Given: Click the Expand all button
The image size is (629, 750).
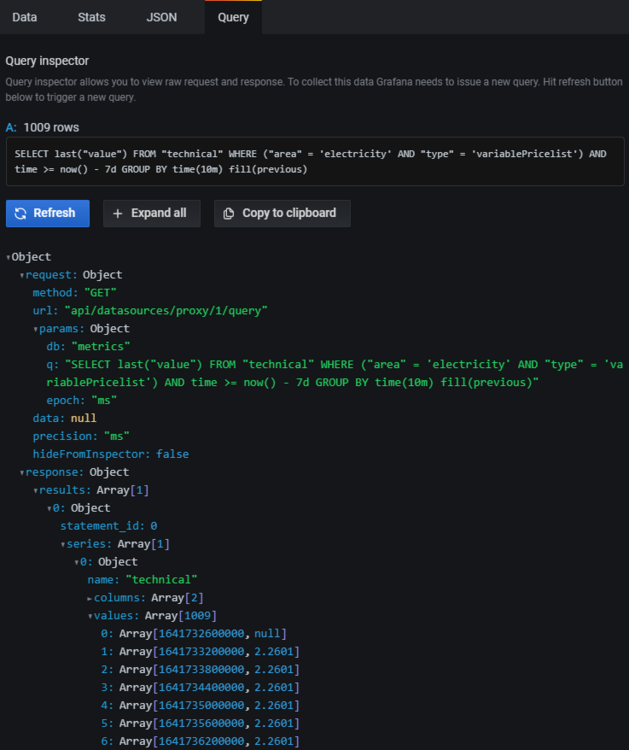Looking at the screenshot, I should click(x=152, y=213).
